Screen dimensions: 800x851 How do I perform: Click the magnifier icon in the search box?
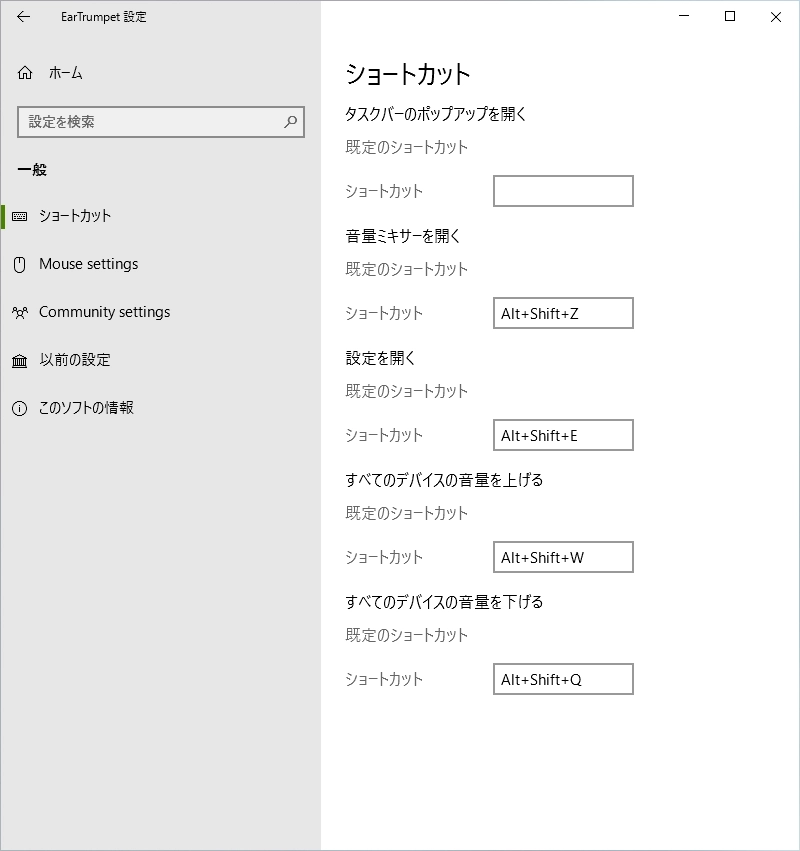(291, 122)
